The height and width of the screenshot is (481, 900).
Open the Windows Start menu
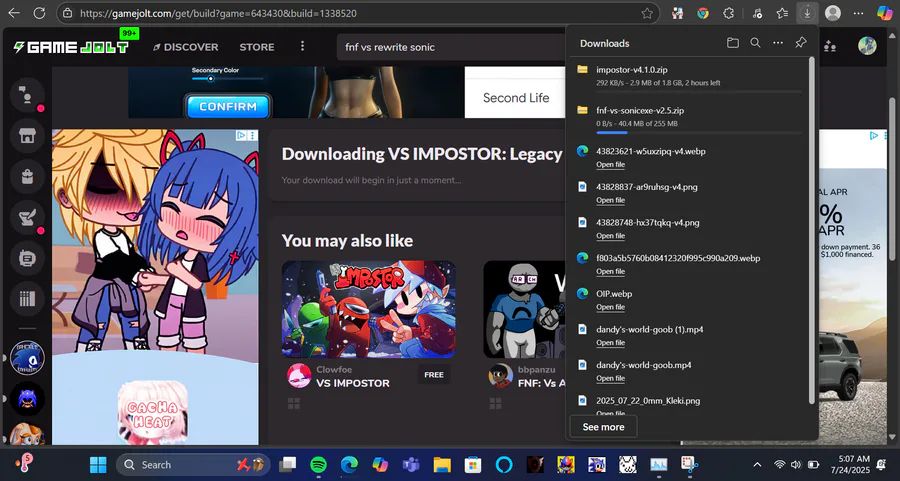click(98, 464)
